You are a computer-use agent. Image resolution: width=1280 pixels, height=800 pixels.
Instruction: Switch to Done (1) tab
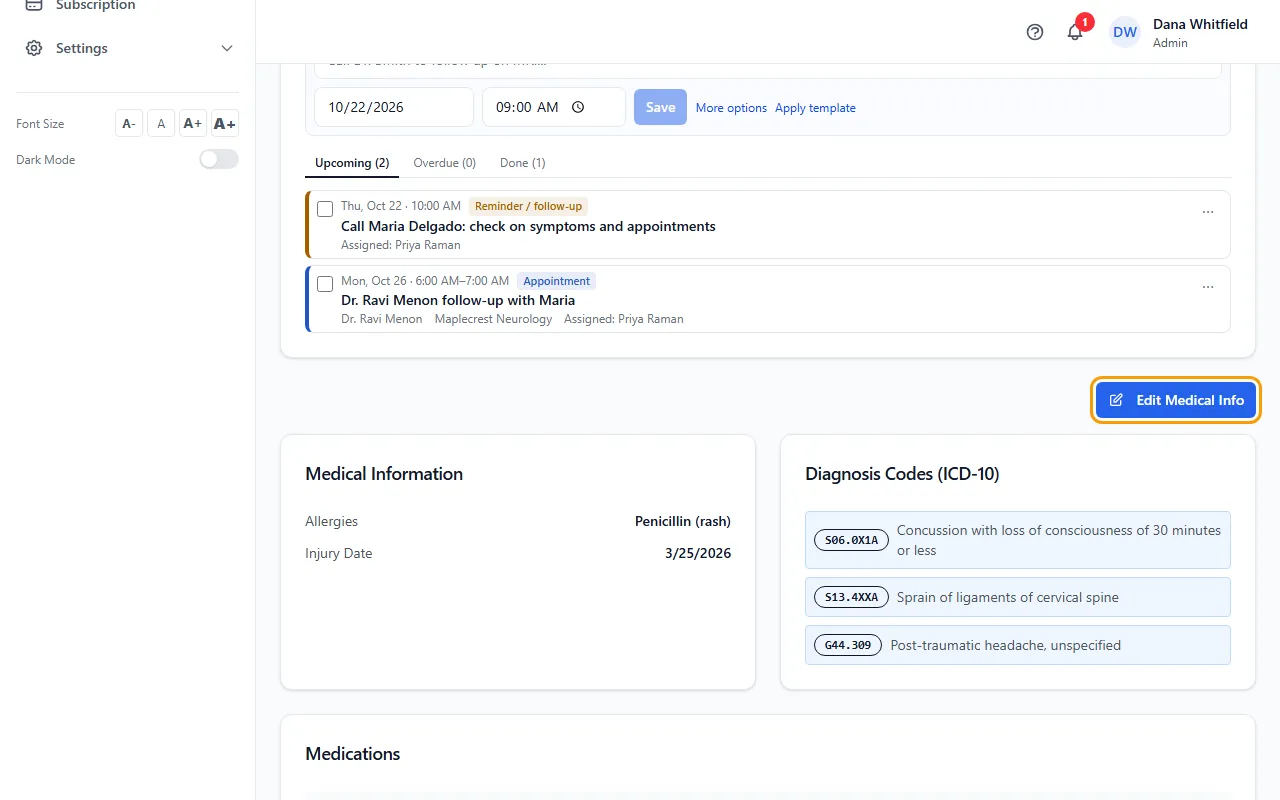tap(523, 163)
